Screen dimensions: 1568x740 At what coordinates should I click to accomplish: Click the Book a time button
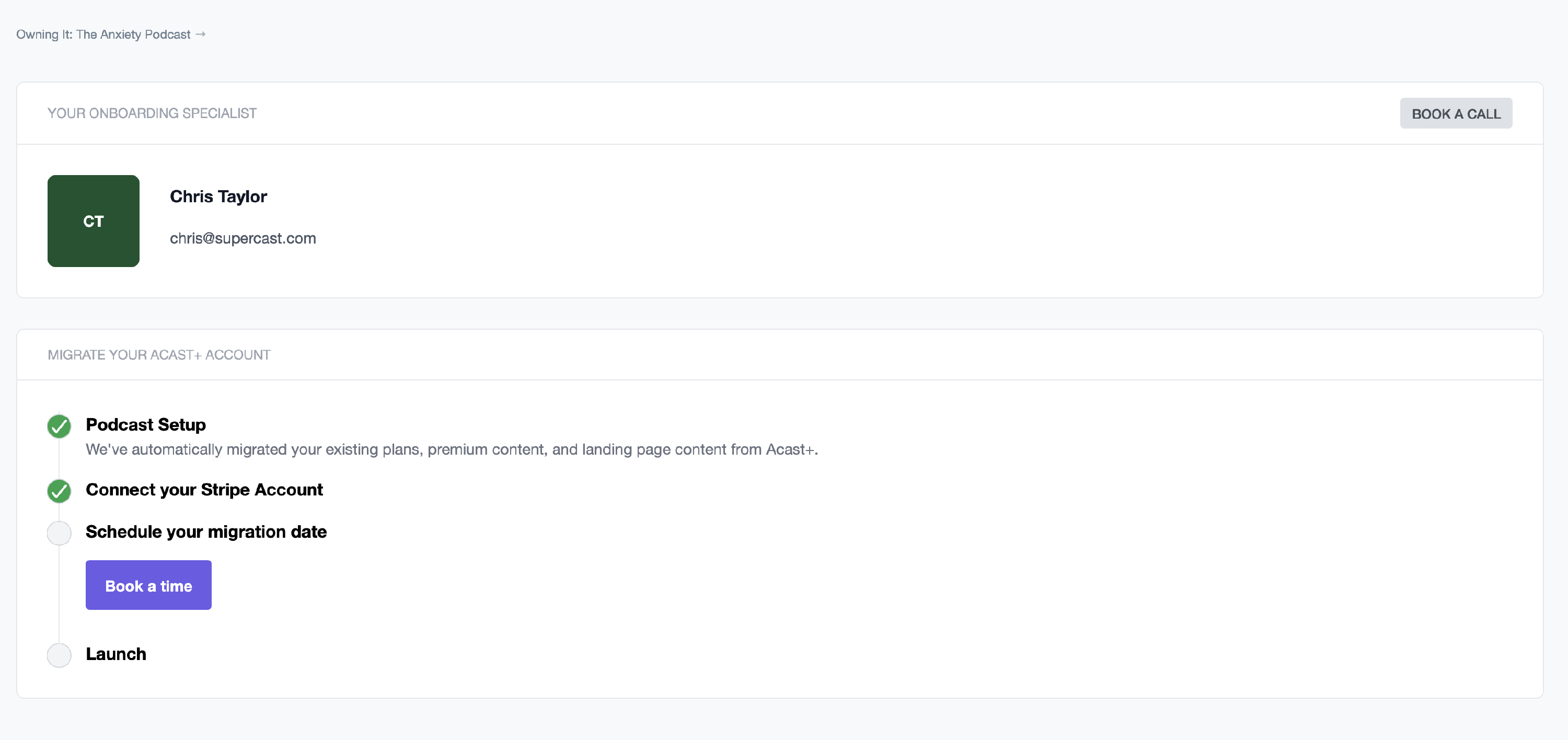[148, 585]
